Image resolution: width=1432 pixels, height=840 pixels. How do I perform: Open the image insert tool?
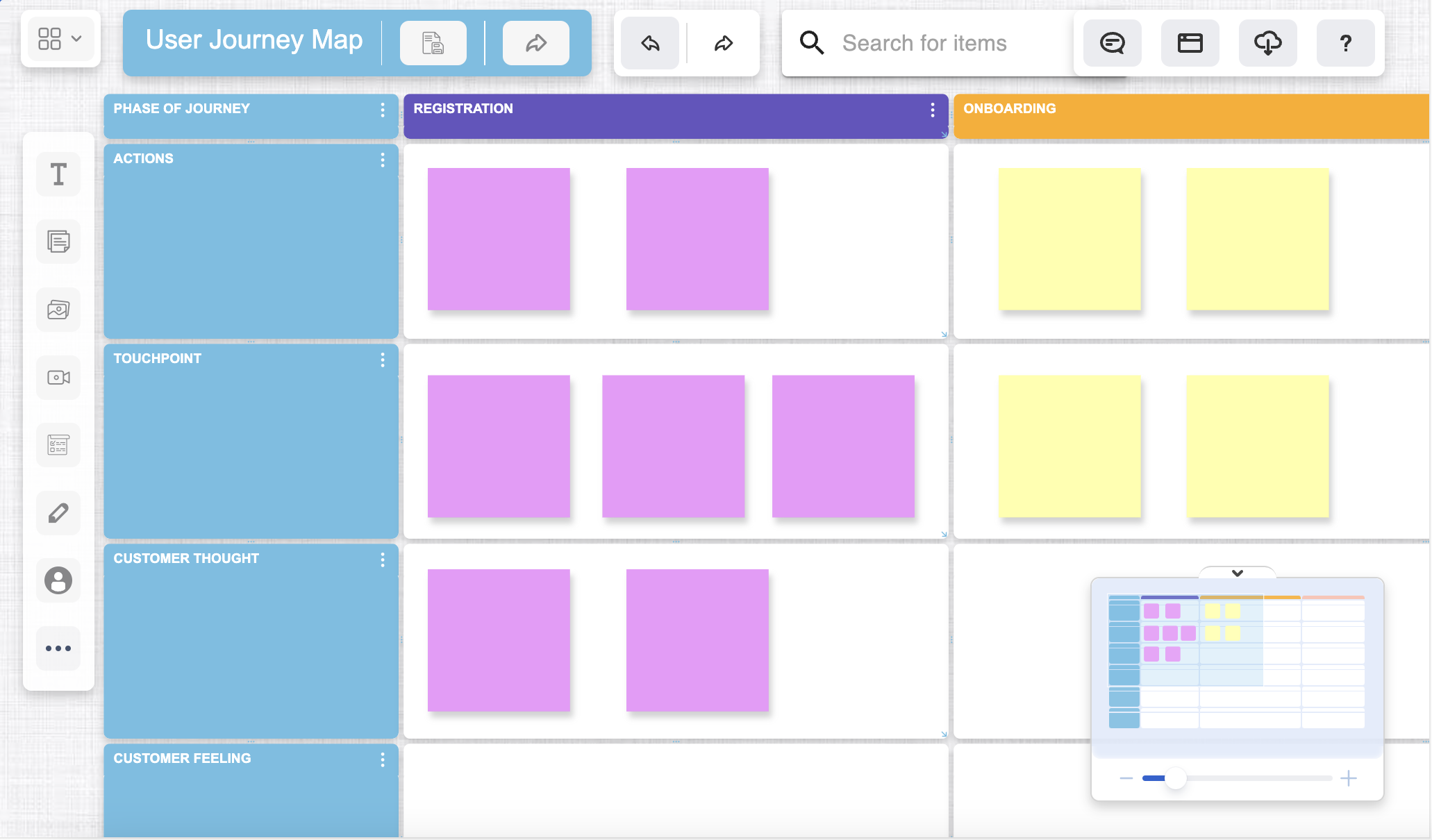[58, 310]
